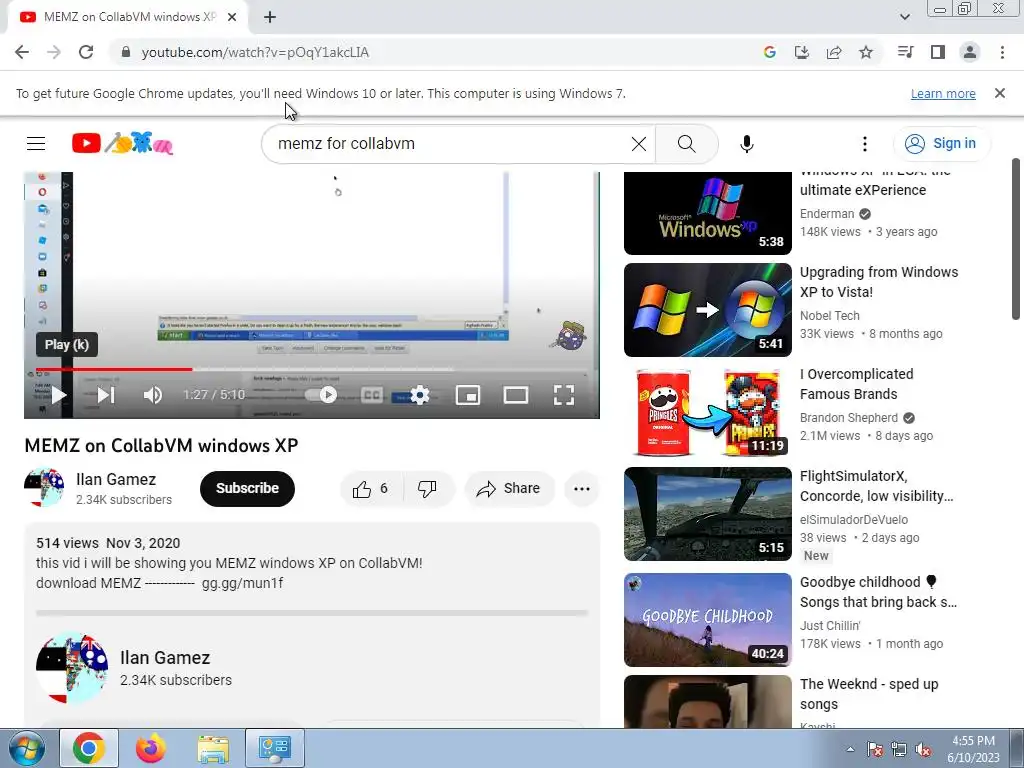Like the video
The width and height of the screenshot is (1024, 768).
[370, 488]
